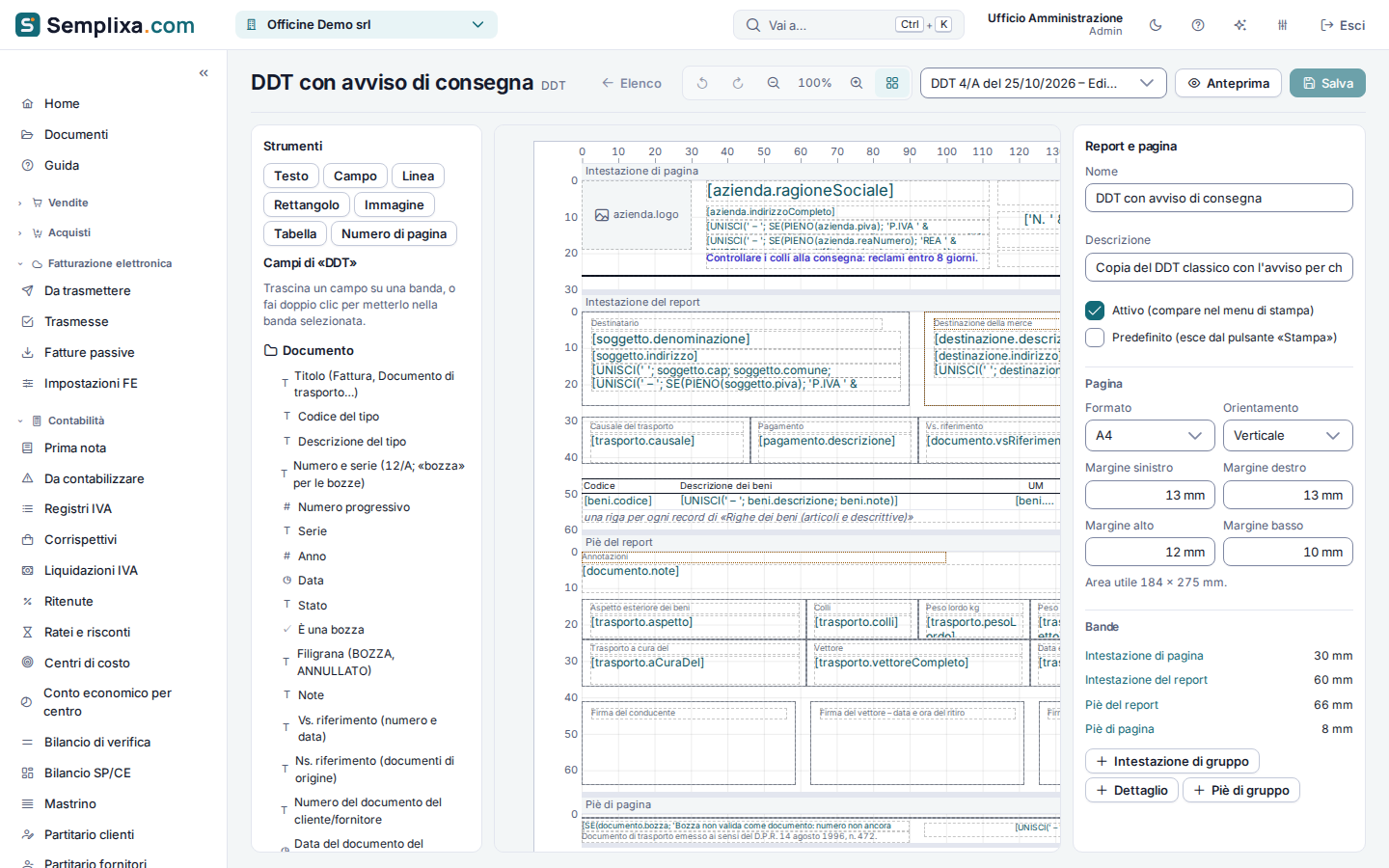Zoom out of the report canvas

[x=774, y=83]
